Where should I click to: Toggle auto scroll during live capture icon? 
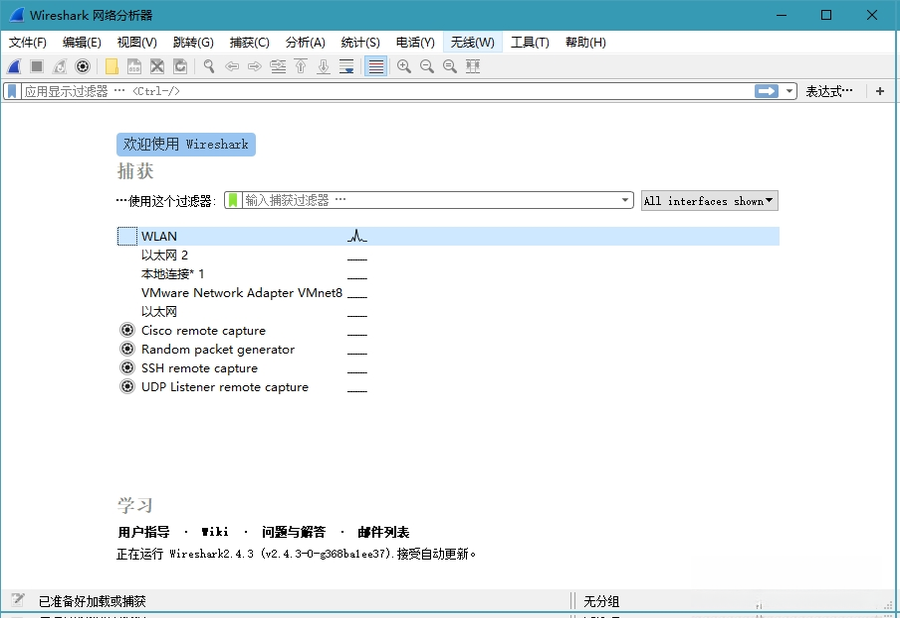click(347, 67)
